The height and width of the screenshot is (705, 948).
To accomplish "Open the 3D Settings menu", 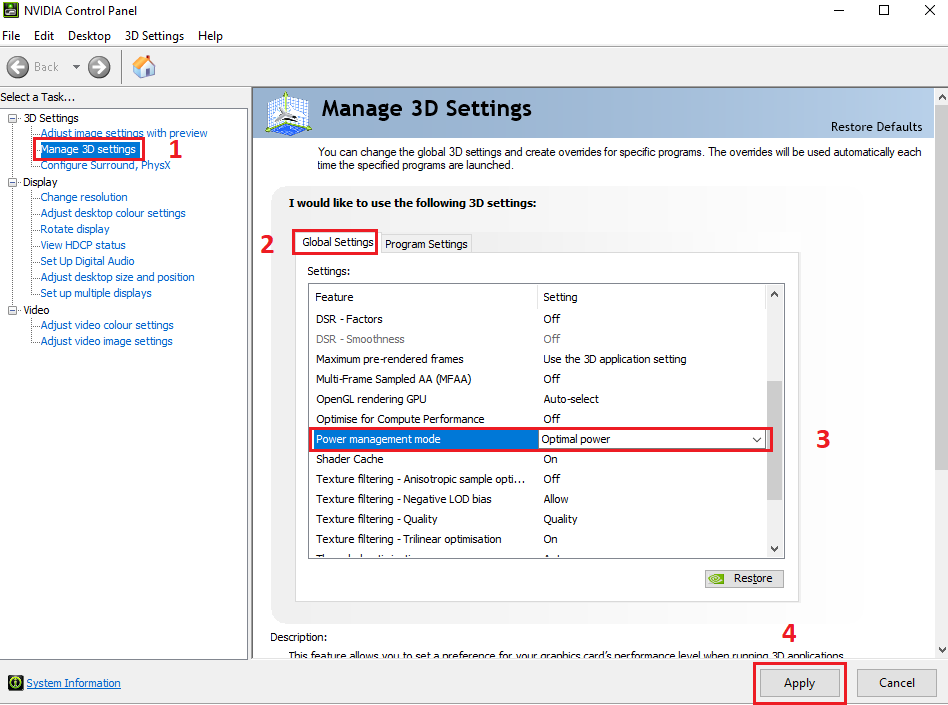I will pos(154,36).
